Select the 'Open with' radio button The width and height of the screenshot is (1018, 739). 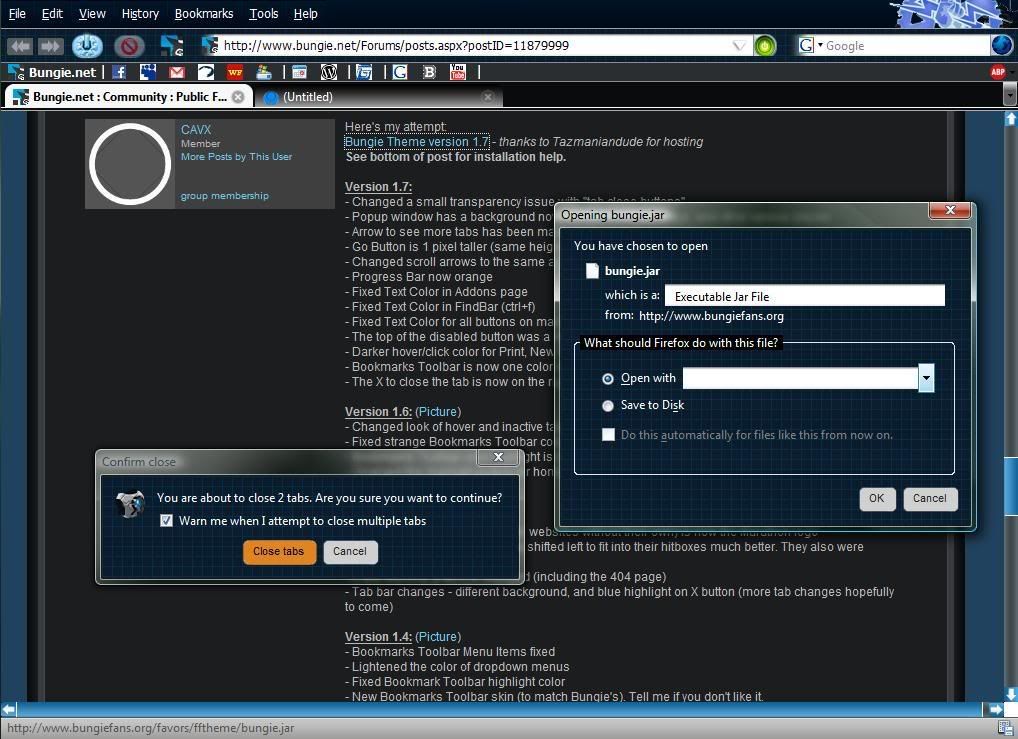(x=608, y=379)
